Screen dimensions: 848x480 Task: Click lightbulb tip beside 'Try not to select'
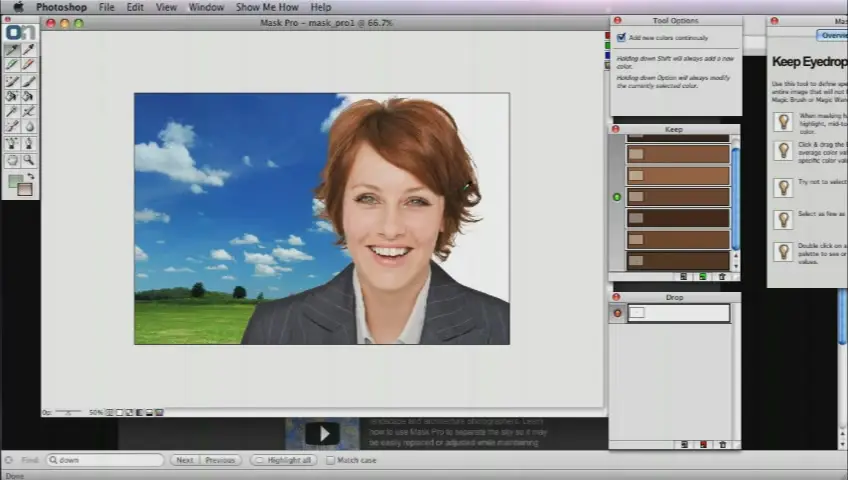click(x=783, y=188)
